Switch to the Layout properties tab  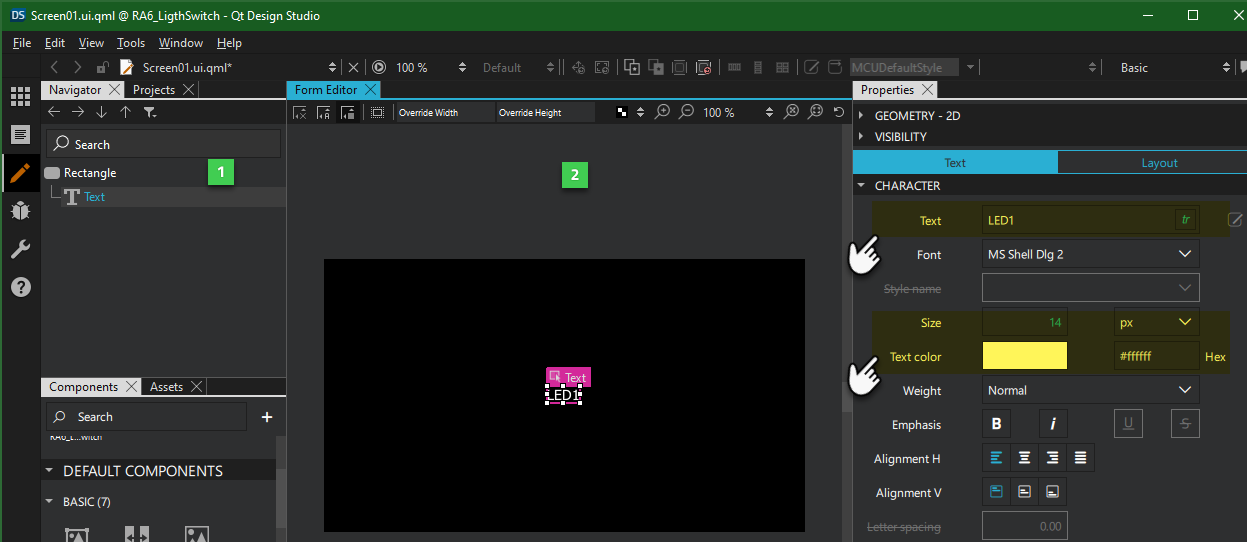1159,163
